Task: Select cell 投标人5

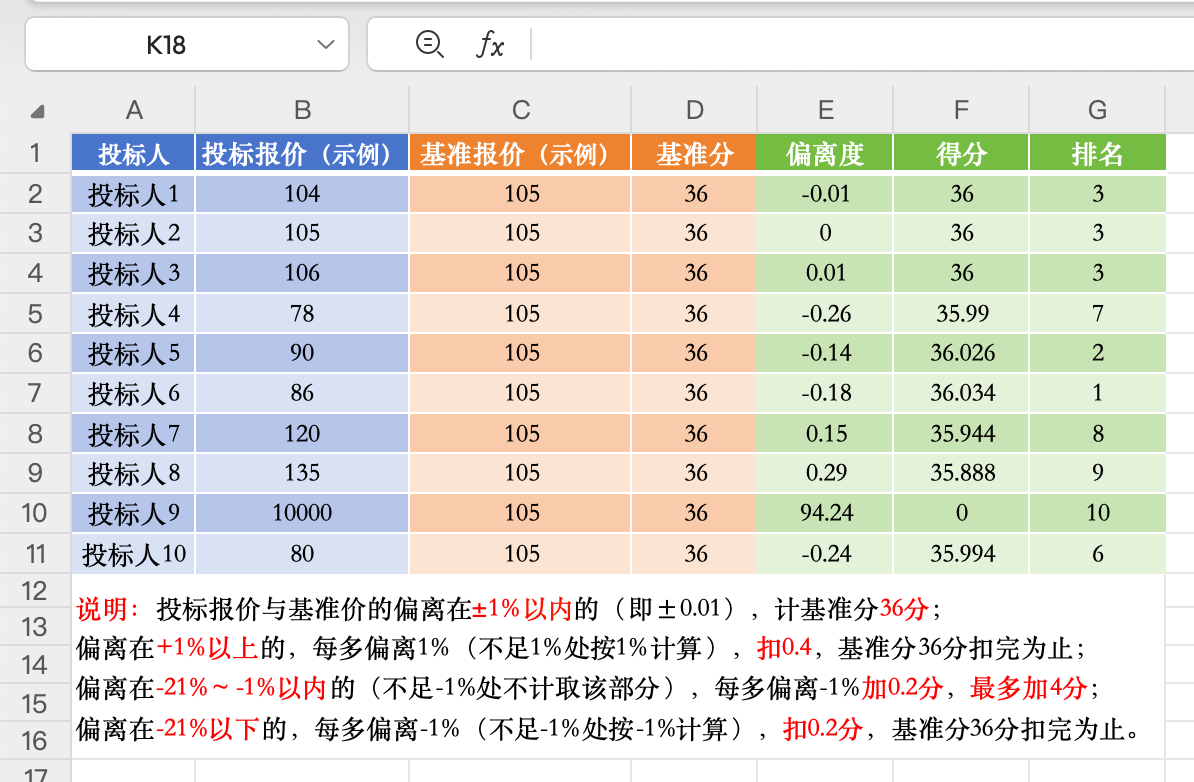Action: (134, 353)
